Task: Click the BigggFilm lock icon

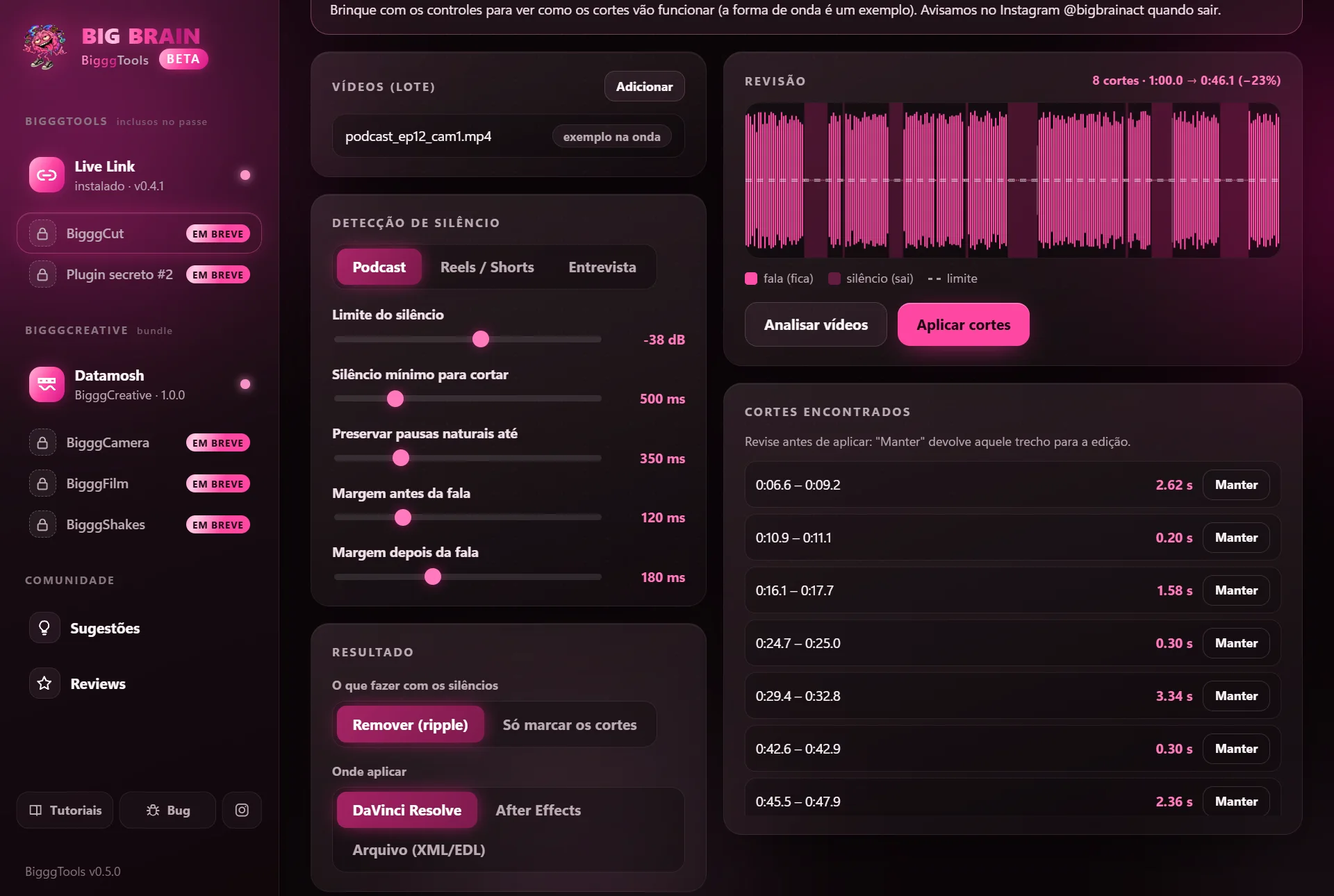Action: point(42,483)
